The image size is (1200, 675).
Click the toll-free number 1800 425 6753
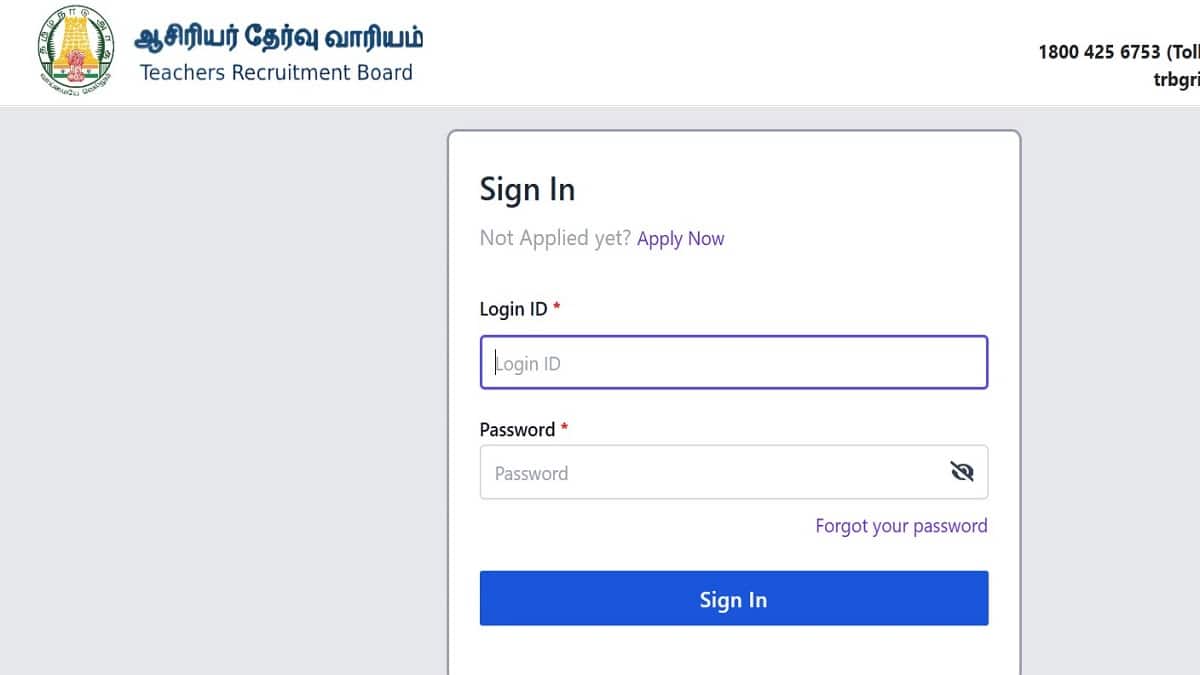click(1099, 52)
